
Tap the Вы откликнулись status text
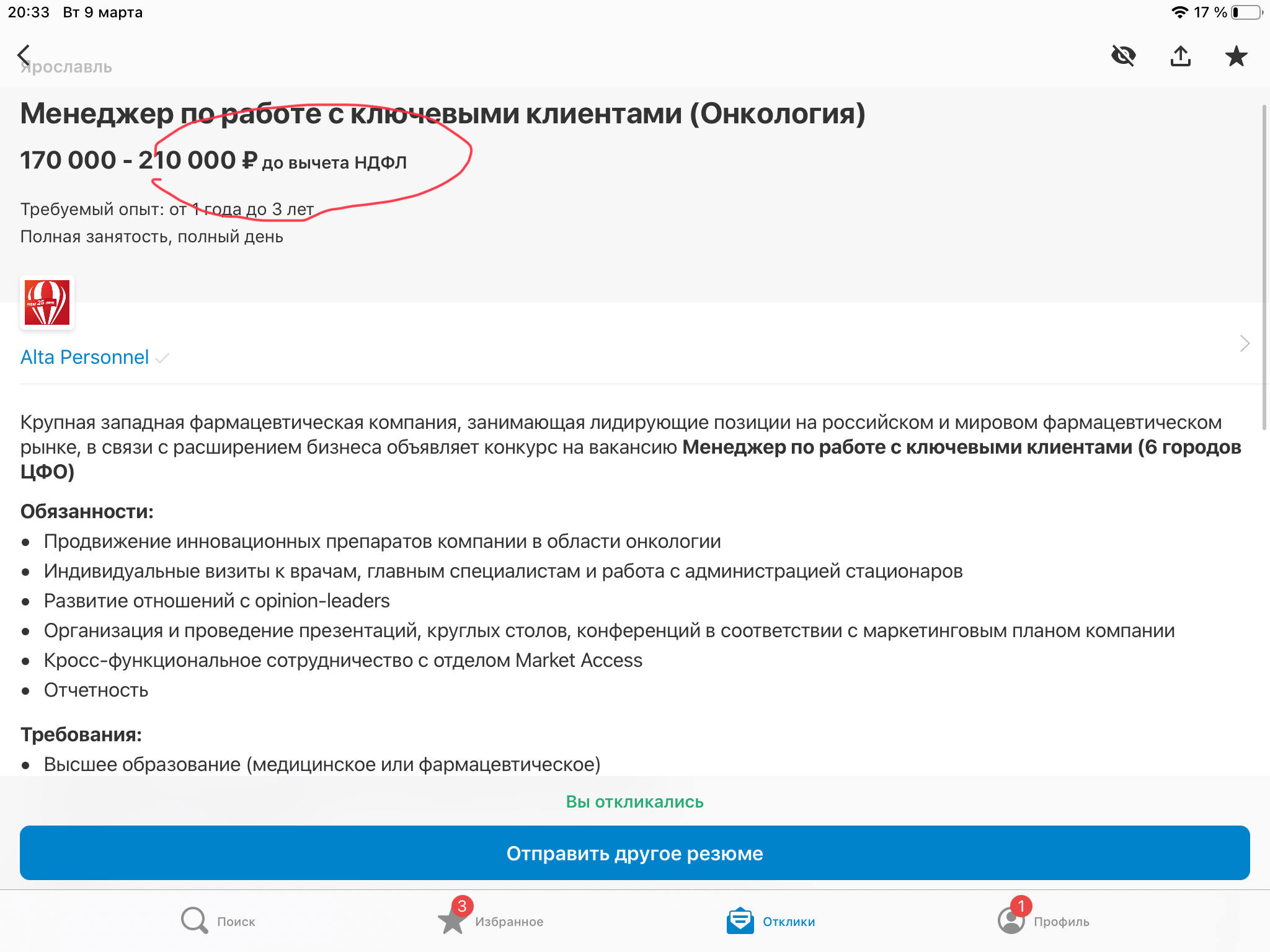click(x=634, y=802)
